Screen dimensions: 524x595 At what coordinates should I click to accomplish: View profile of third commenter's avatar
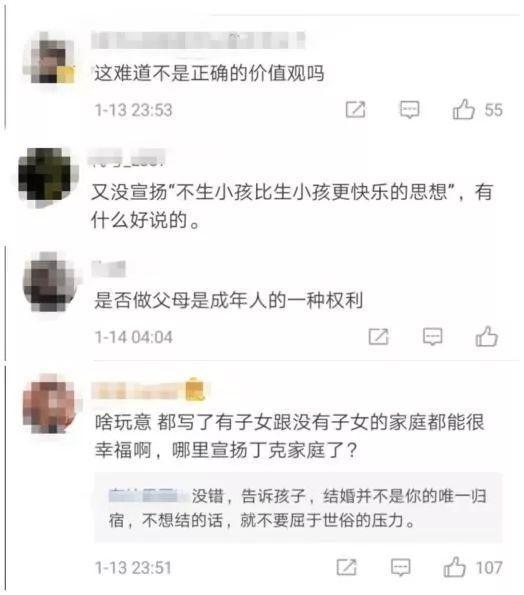(x=50, y=282)
